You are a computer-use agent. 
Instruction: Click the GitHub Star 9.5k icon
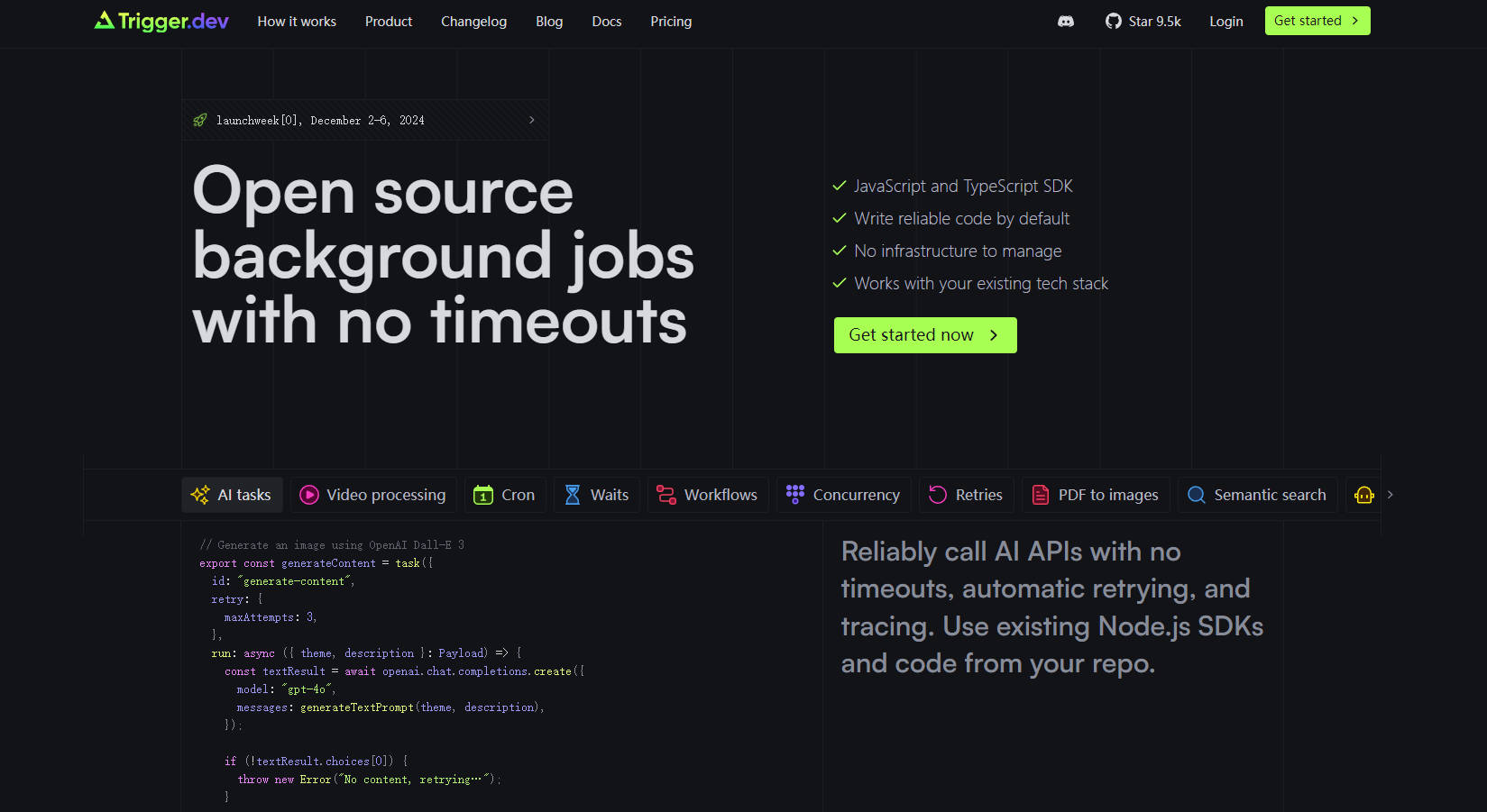pos(1114,22)
